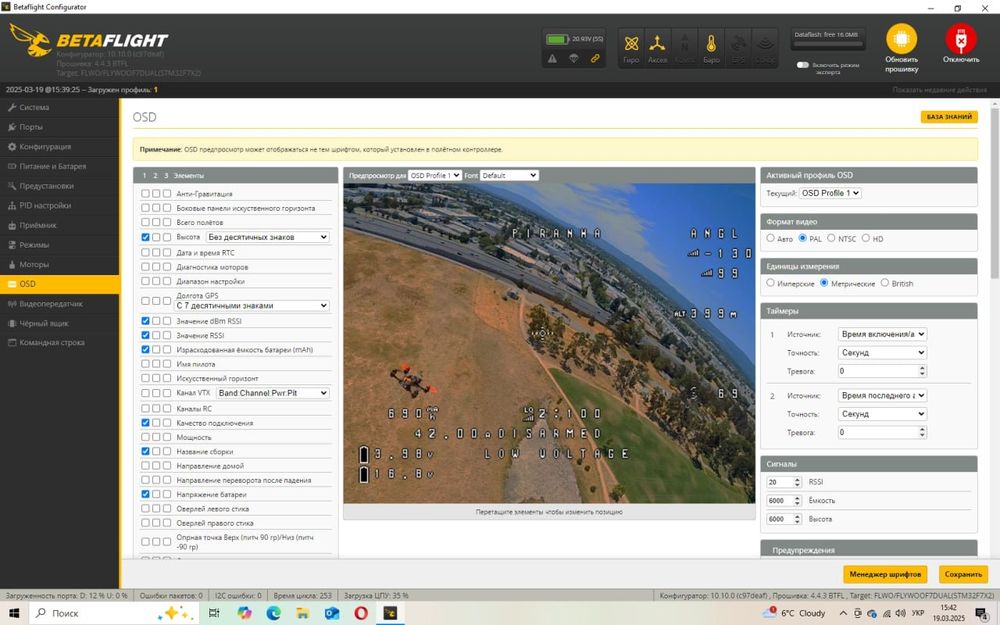
Task: Click the battery voltage indicator icon
Action: click(557, 39)
